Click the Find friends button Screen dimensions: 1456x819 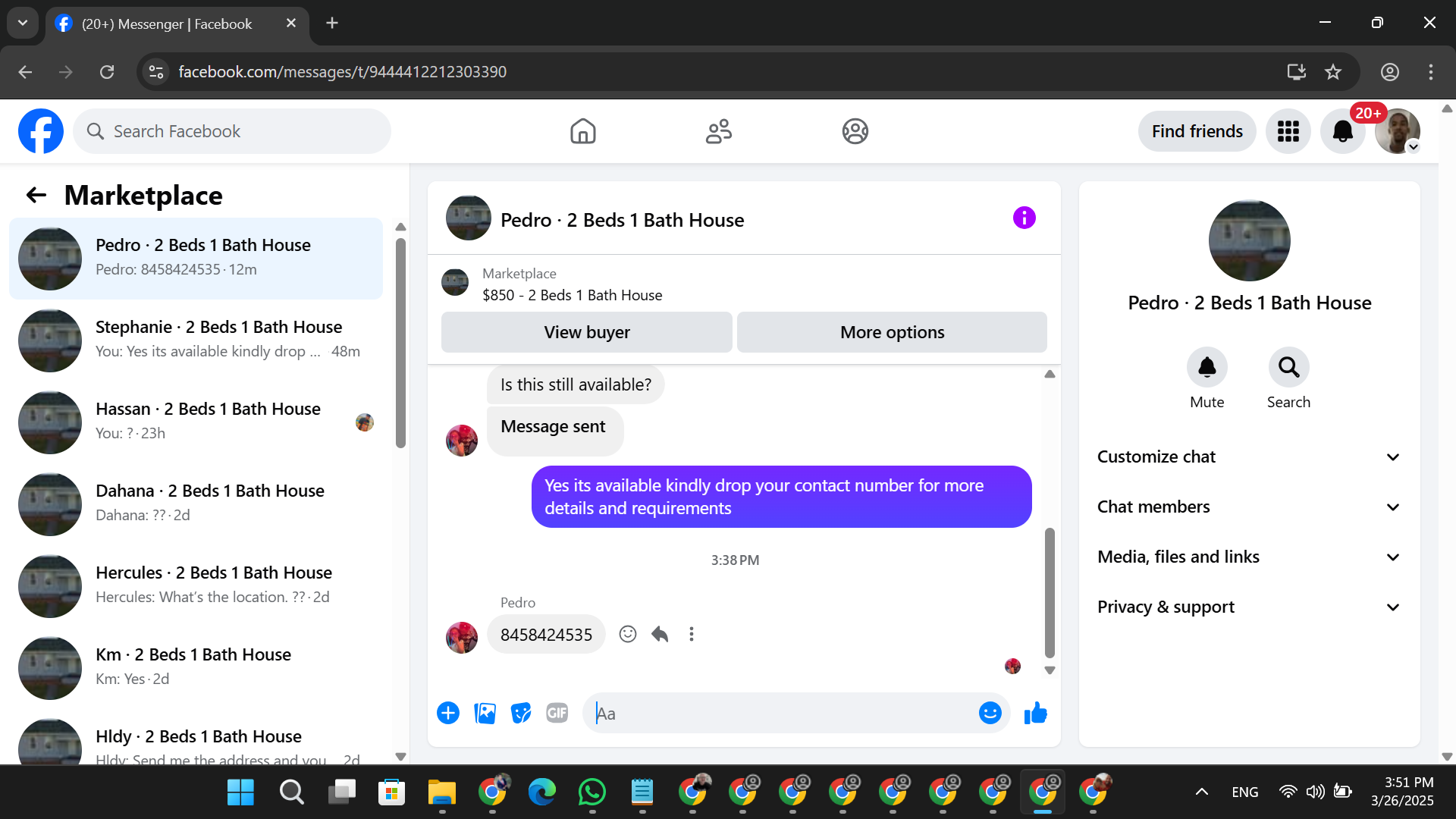tap(1197, 131)
